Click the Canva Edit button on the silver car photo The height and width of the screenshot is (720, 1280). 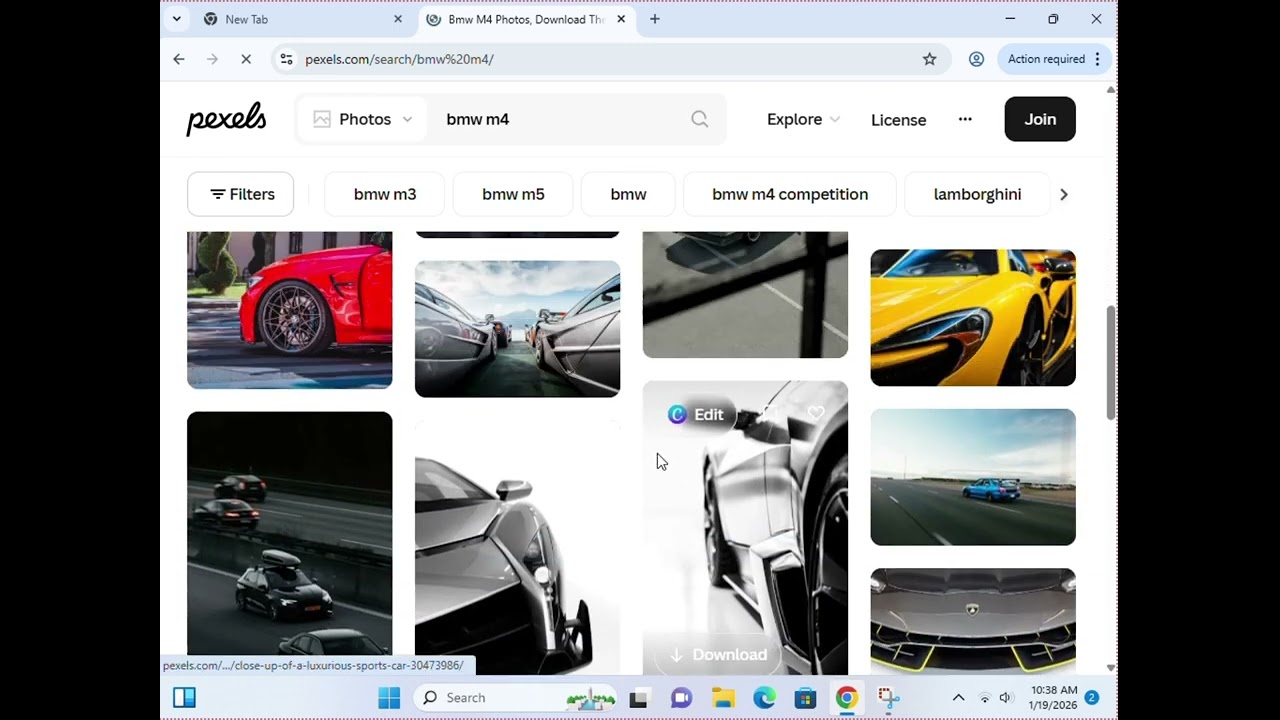(697, 414)
